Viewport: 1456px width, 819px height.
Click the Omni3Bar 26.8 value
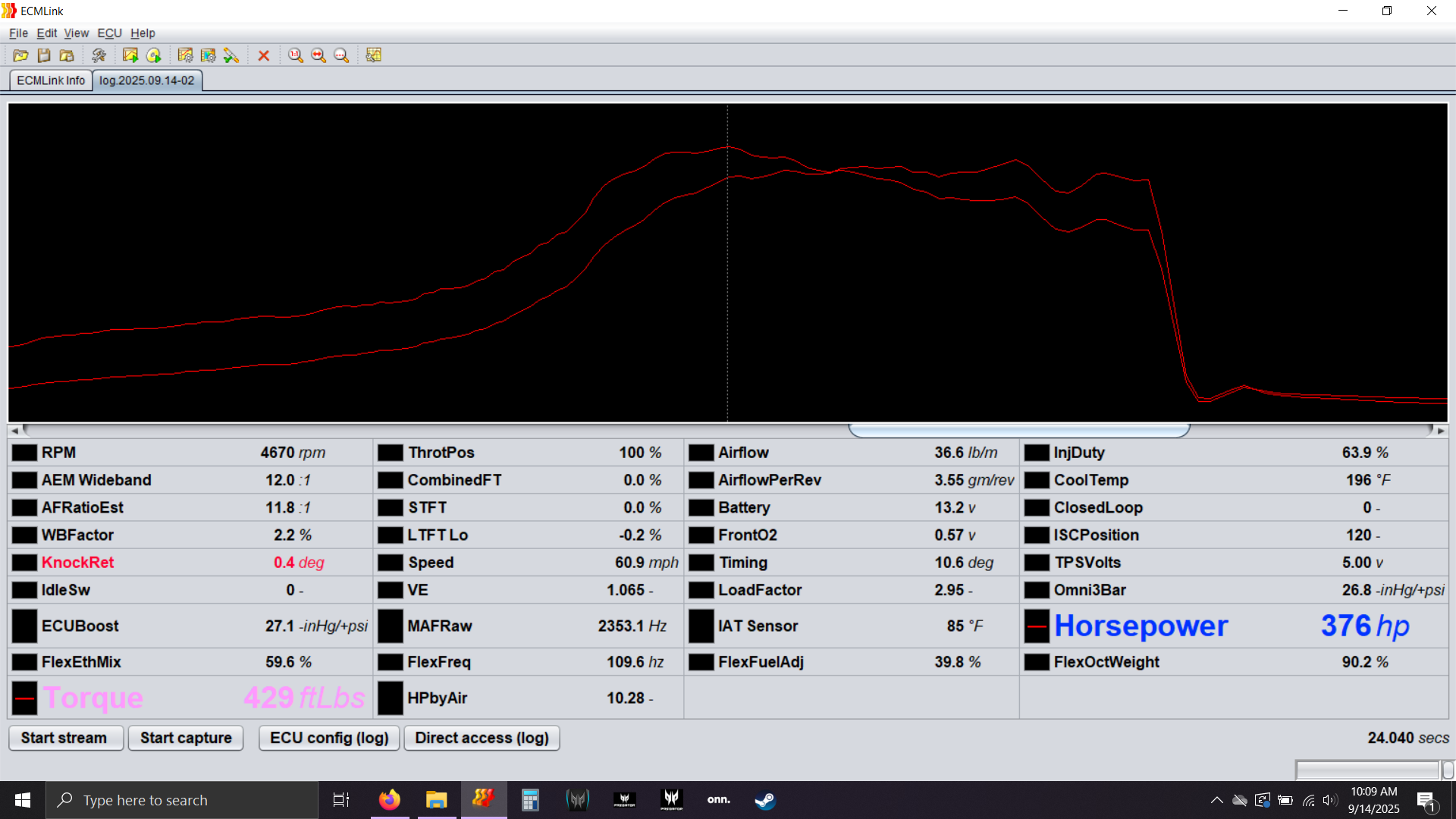1392,590
